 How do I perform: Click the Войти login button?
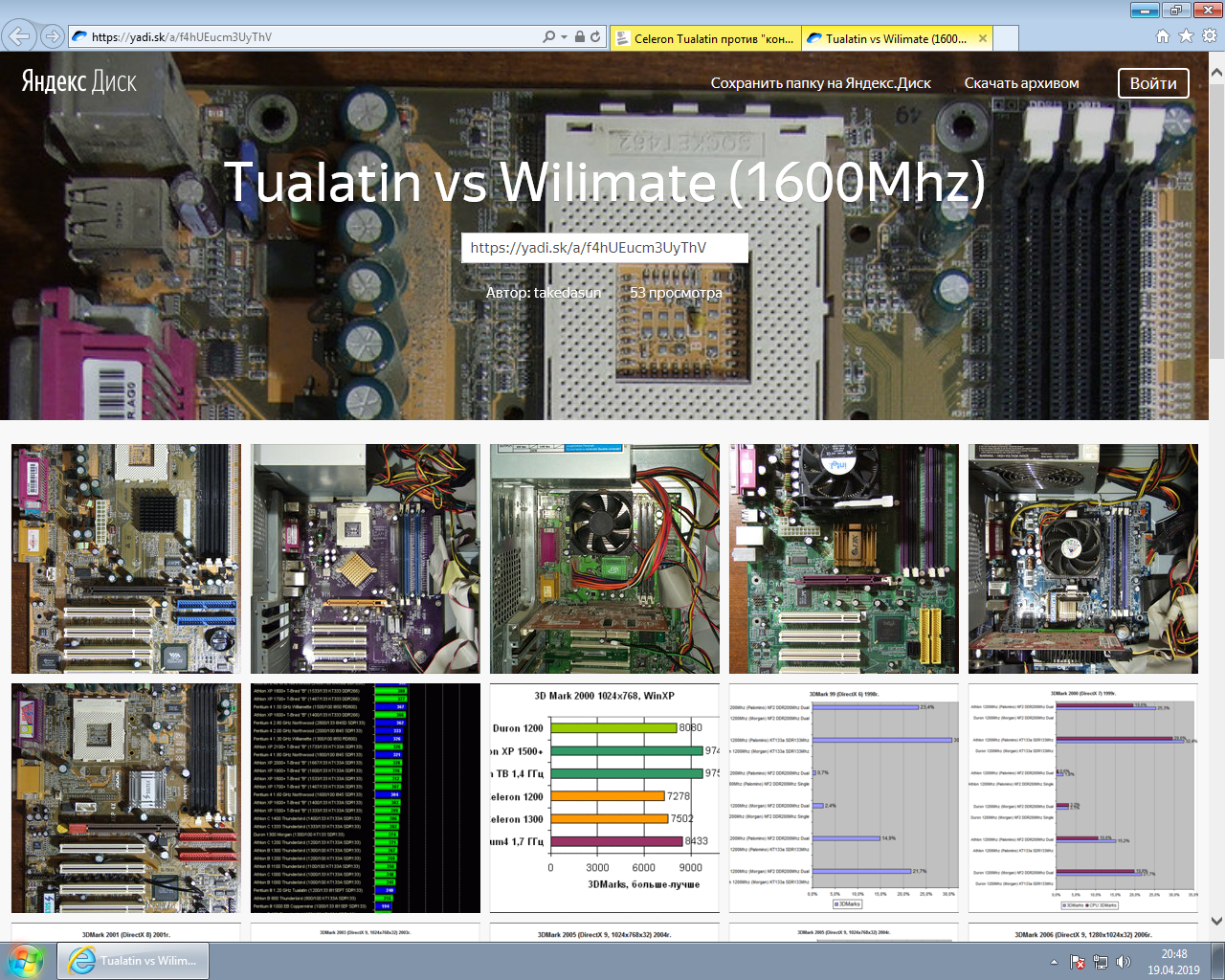1153,83
